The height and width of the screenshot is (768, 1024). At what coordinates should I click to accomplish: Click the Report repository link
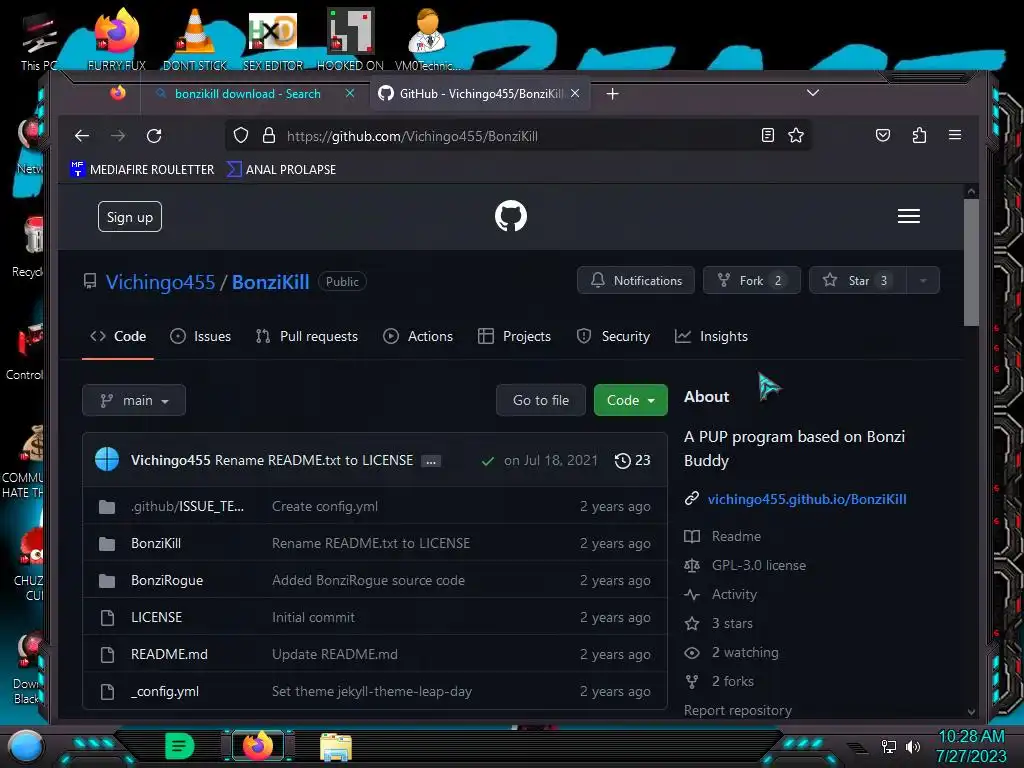point(737,710)
